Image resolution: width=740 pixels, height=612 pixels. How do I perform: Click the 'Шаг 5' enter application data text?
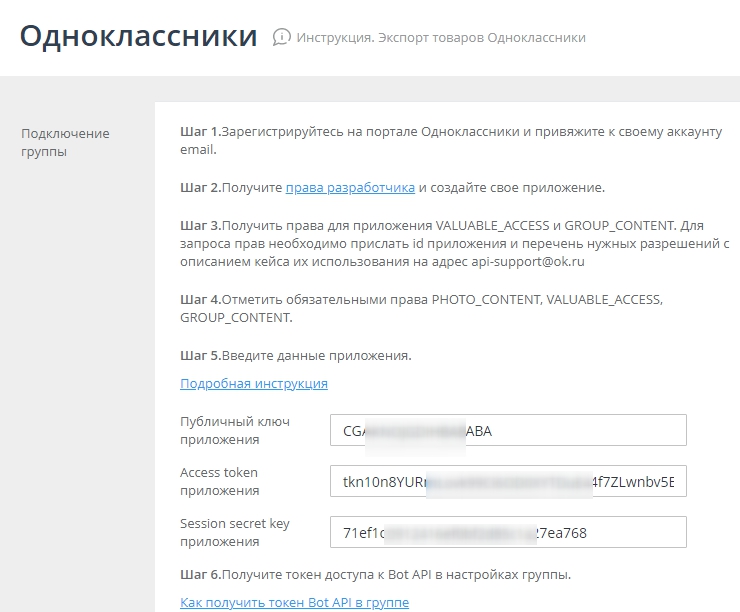click(316, 355)
